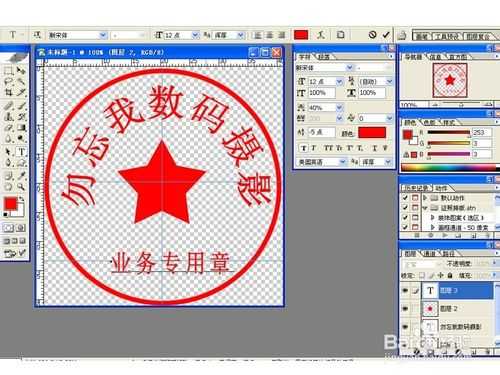Select the Eyedropper tool
The width and height of the screenshot is (500, 375).
point(21,175)
